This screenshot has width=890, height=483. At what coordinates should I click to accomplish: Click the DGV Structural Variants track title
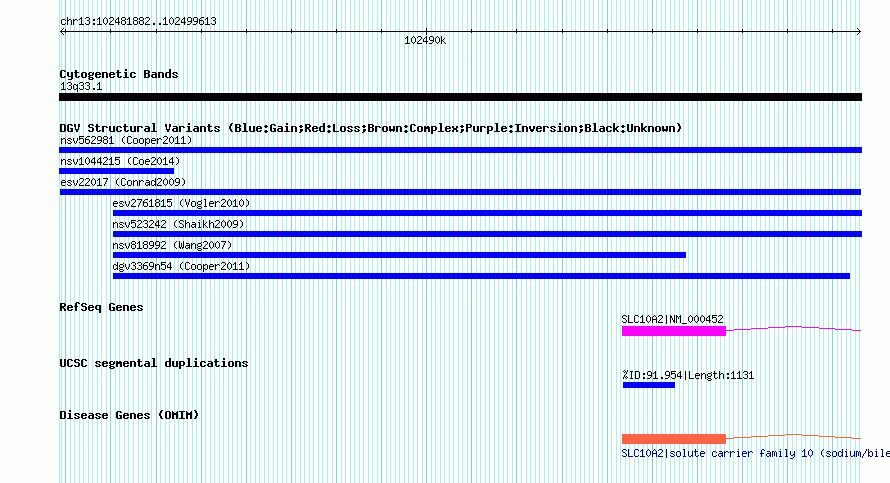(371, 128)
